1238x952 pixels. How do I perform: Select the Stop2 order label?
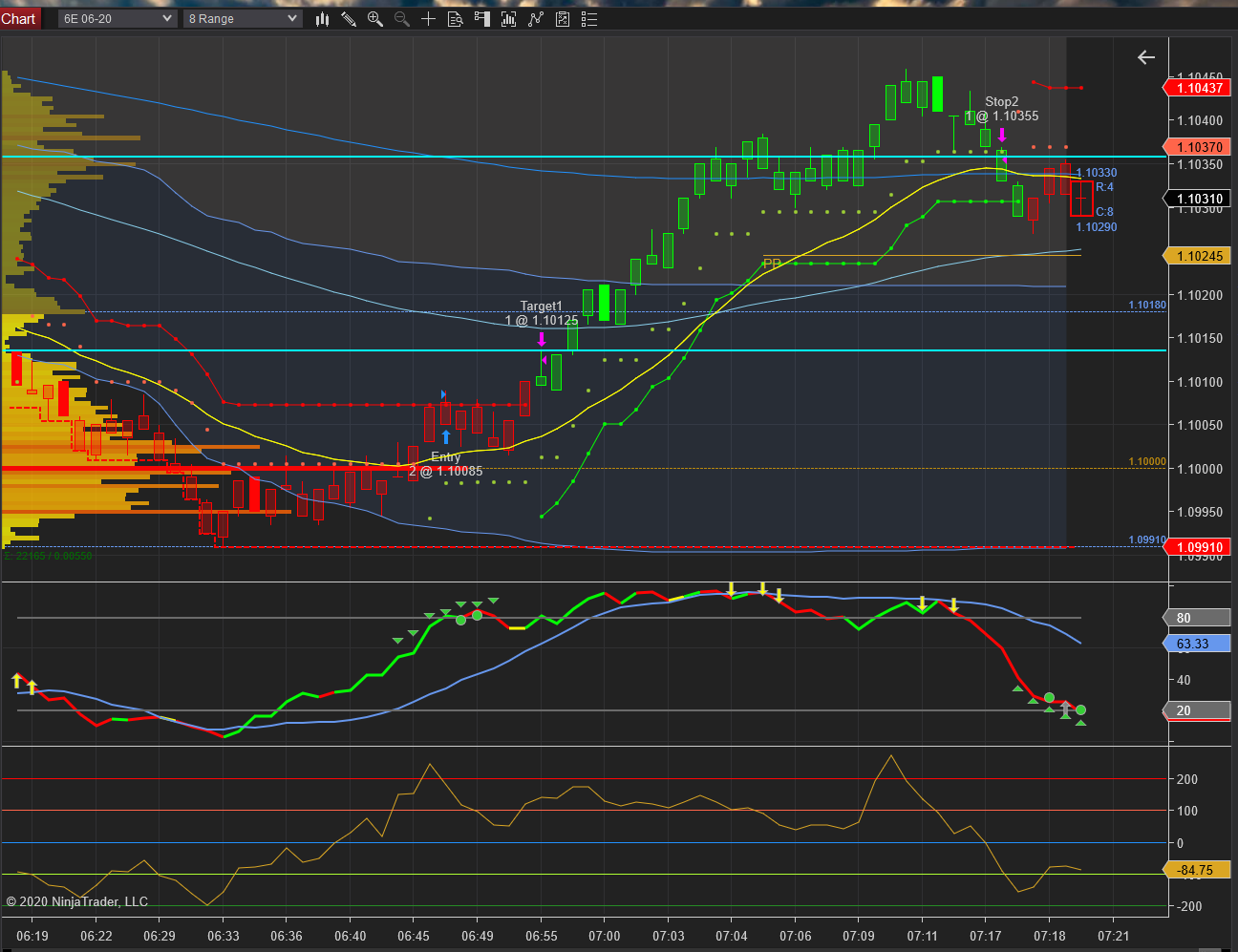click(x=1002, y=101)
